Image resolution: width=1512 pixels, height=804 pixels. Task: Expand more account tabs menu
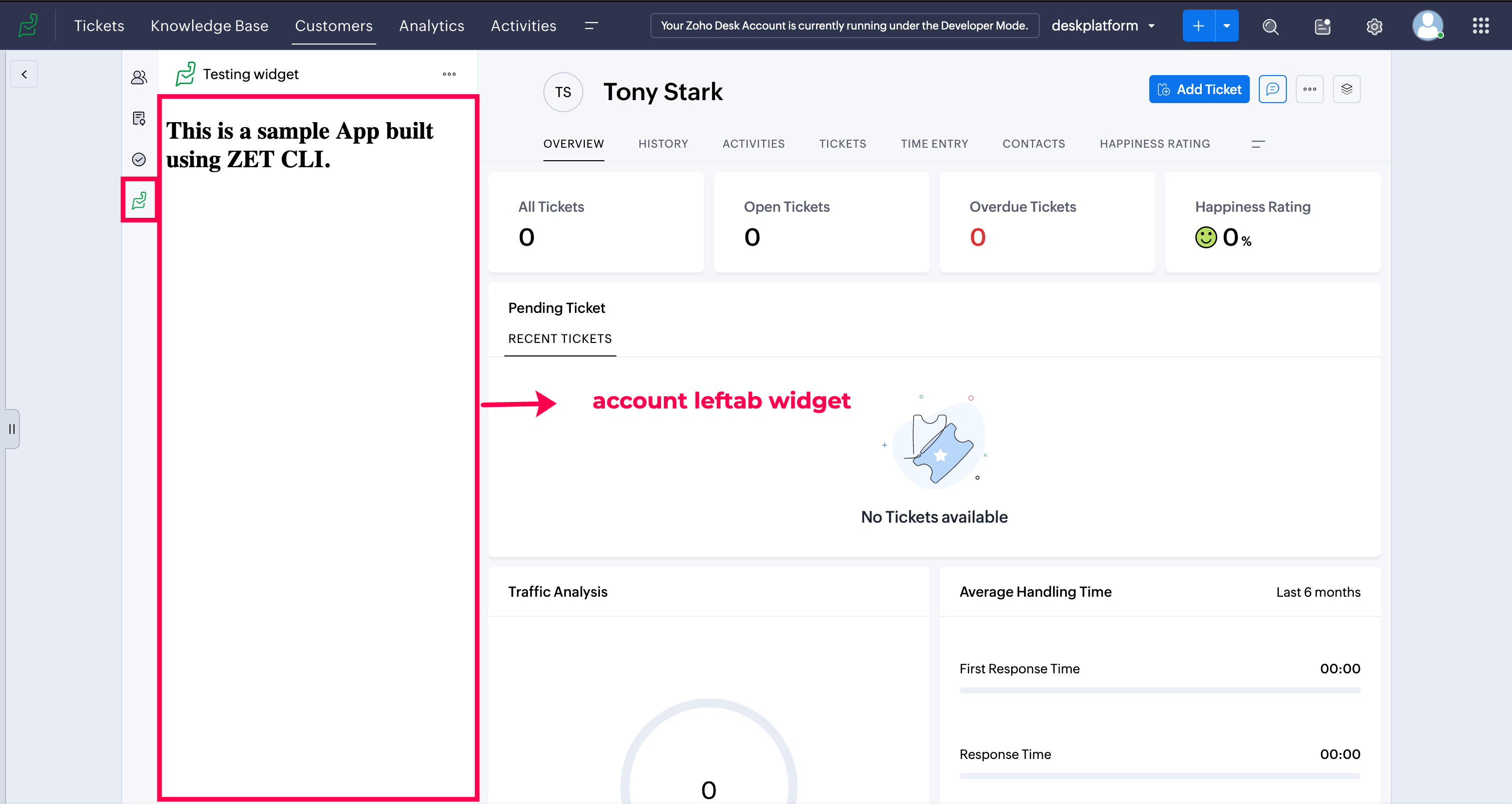coord(1258,144)
